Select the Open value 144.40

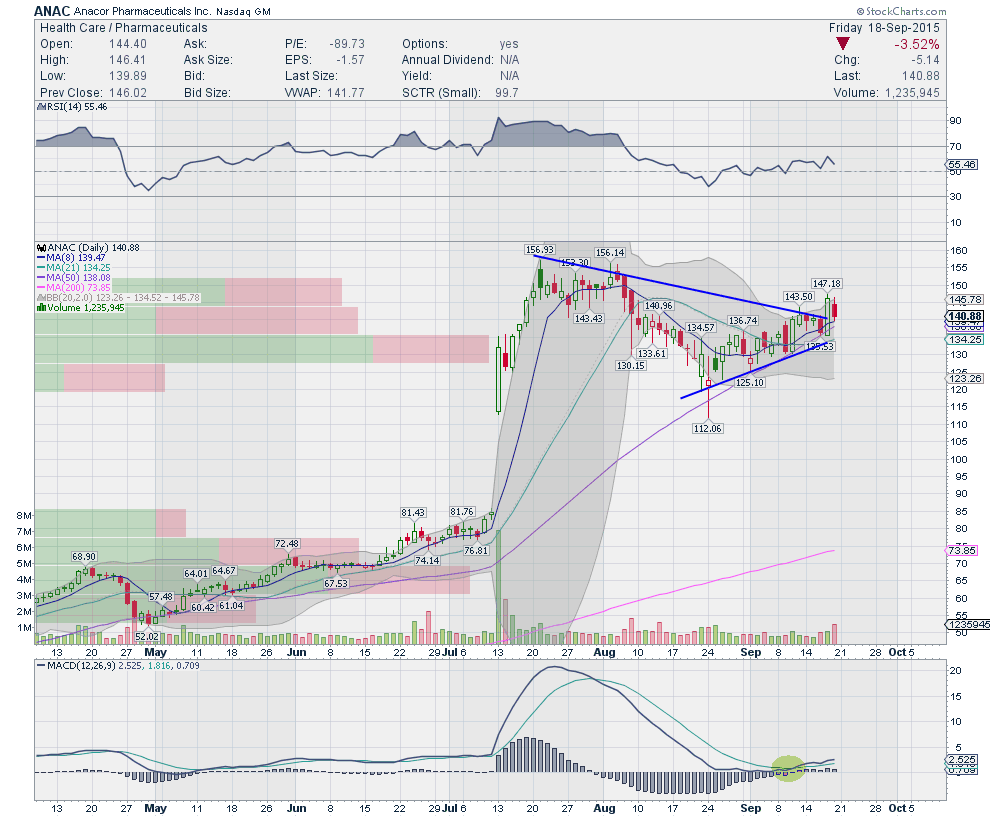[x=128, y=44]
